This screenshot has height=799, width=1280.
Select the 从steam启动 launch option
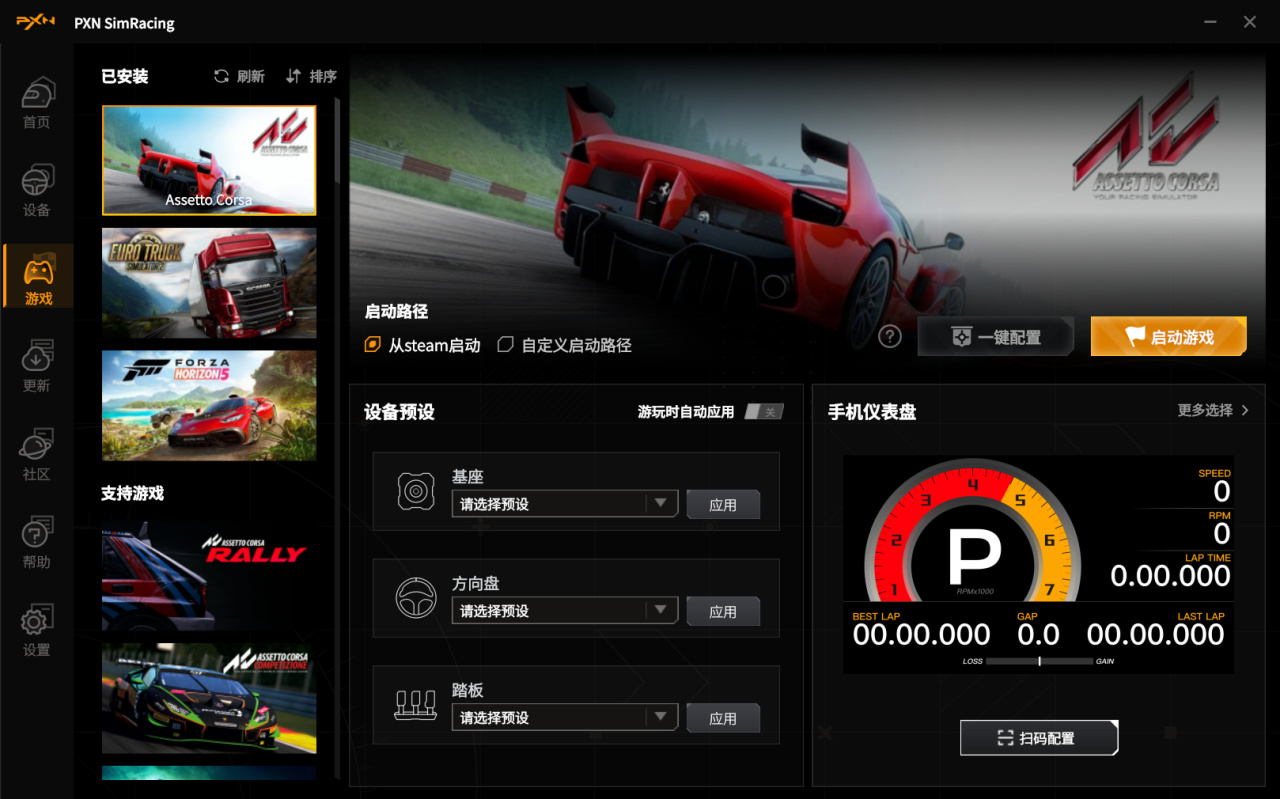pos(422,345)
